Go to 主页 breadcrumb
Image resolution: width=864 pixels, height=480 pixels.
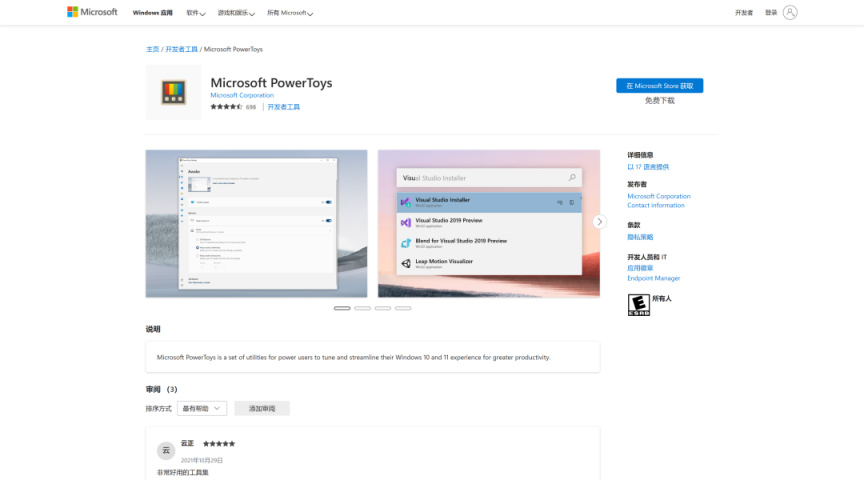153,49
